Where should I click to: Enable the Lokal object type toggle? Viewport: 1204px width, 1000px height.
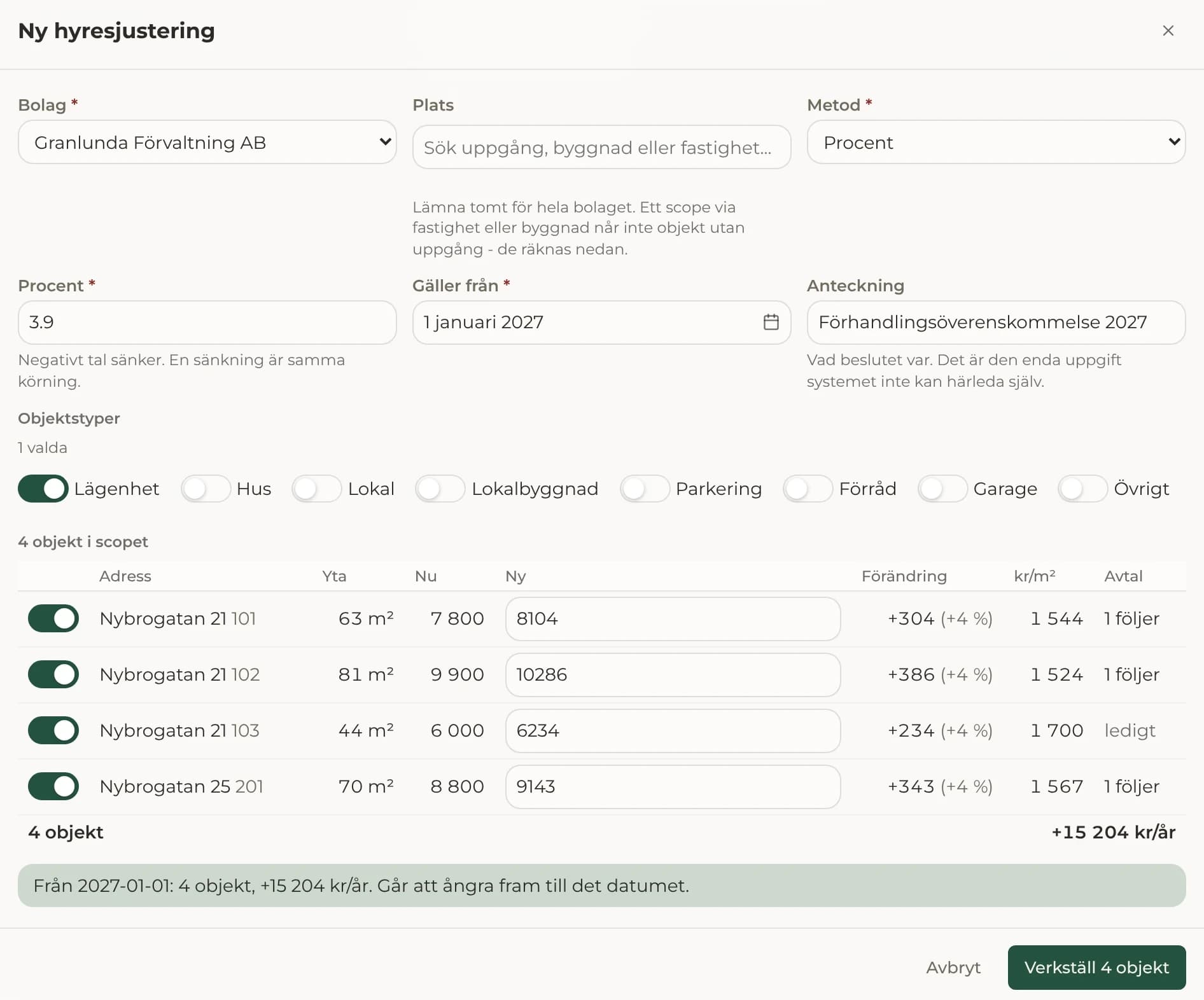(x=317, y=489)
